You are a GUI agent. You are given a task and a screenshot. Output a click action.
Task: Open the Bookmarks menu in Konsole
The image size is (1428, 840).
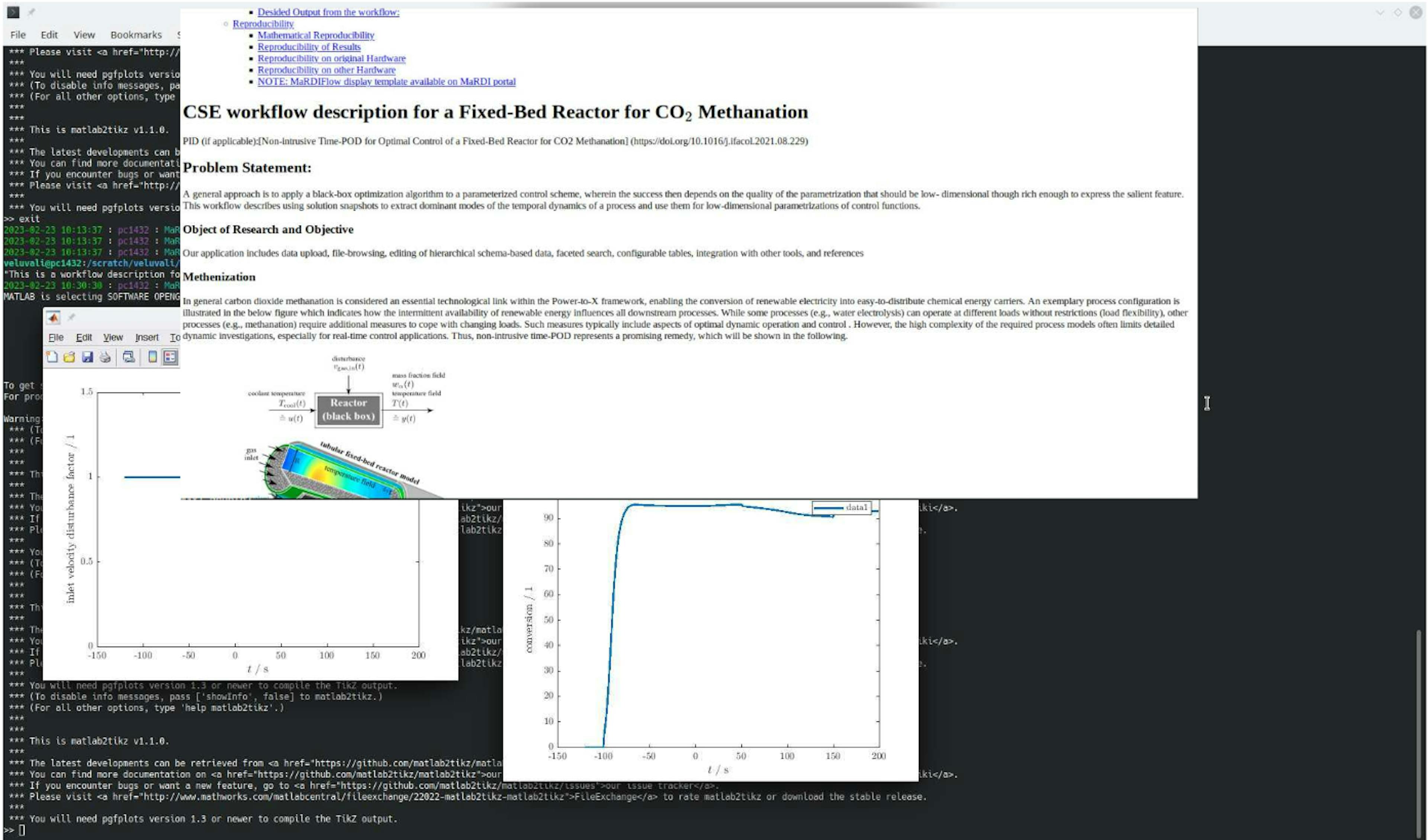(136, 35)
